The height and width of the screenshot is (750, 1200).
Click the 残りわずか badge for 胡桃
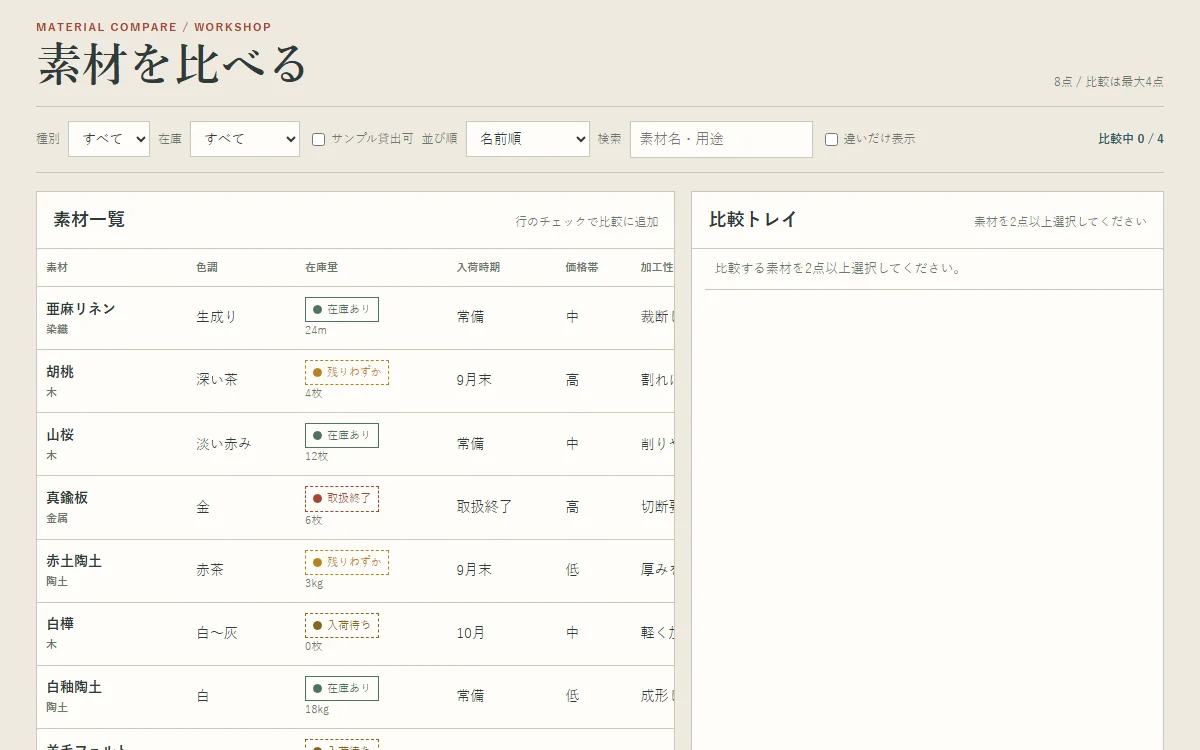tap(347, 373)
